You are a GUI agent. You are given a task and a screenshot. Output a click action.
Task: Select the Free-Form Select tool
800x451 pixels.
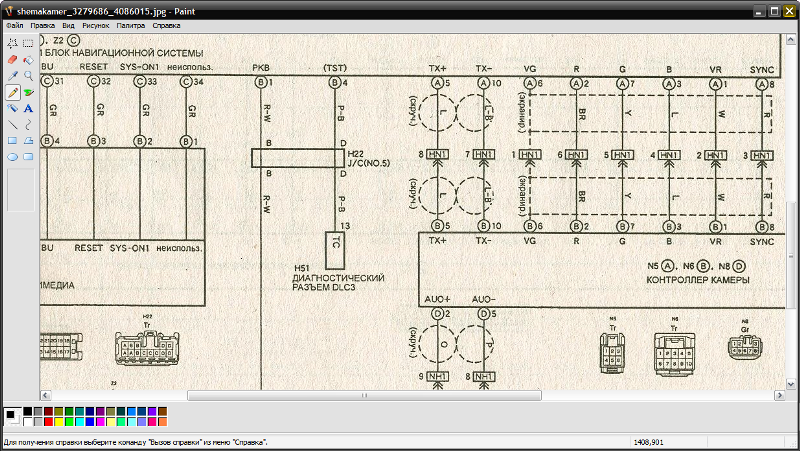pos(13,43)
